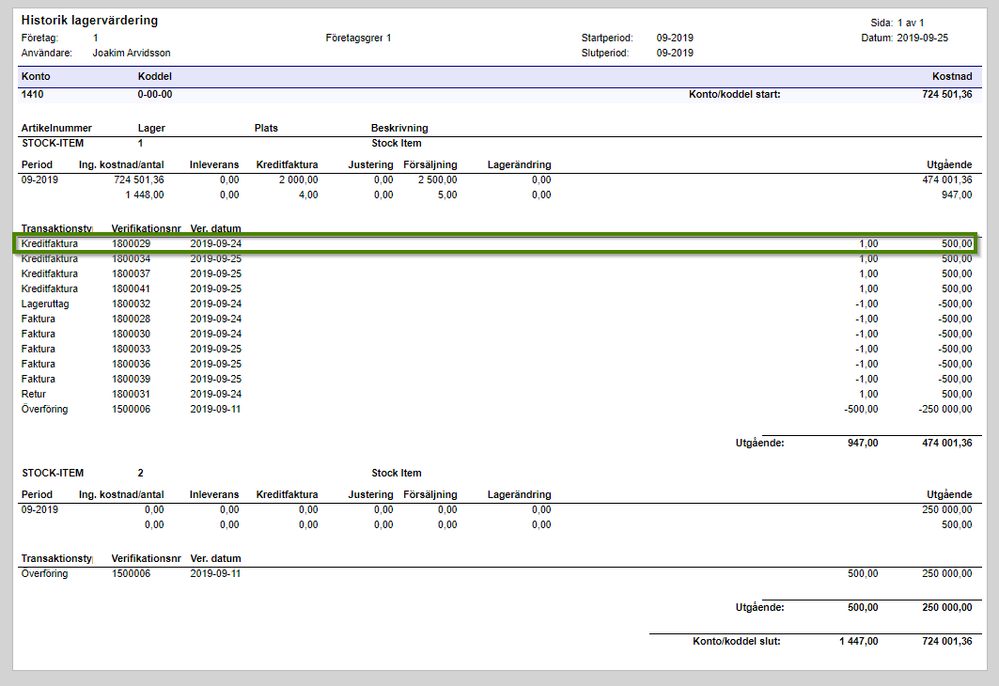Click Faktura verification number 1800039

131,379
